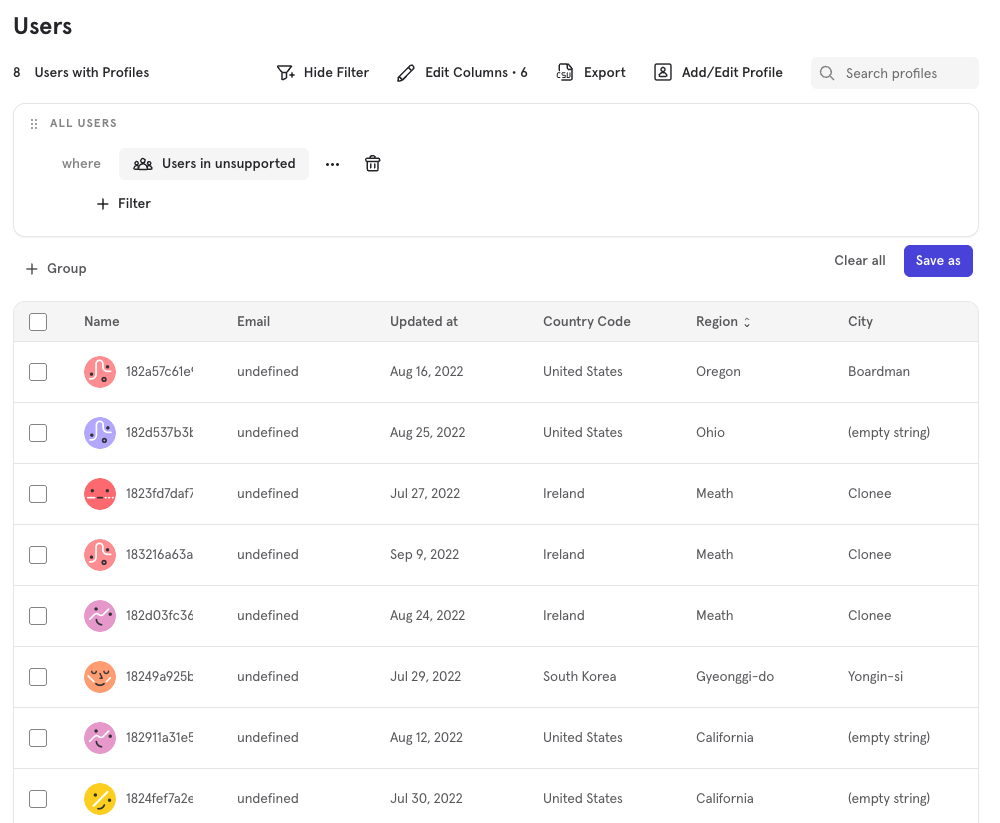Viewport: 1000px width, 823px height.
Task: Click the Add/Edit Profile person icon
Action: [x=663, y=73]
